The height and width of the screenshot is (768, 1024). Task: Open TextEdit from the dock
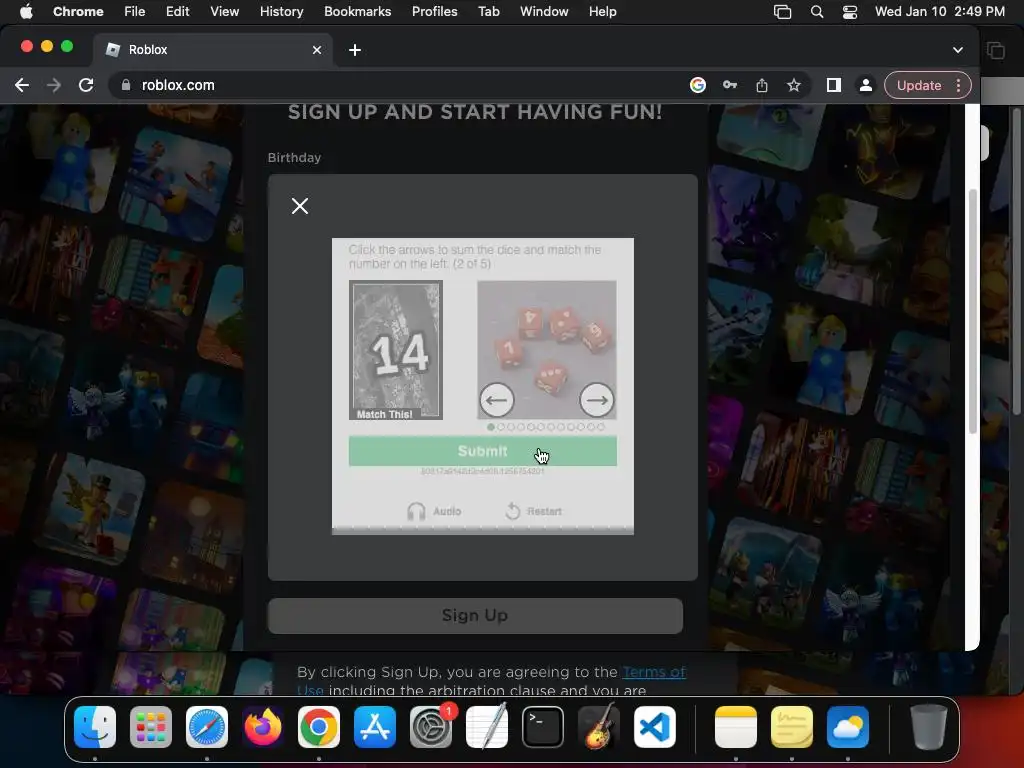pos(487,727)
